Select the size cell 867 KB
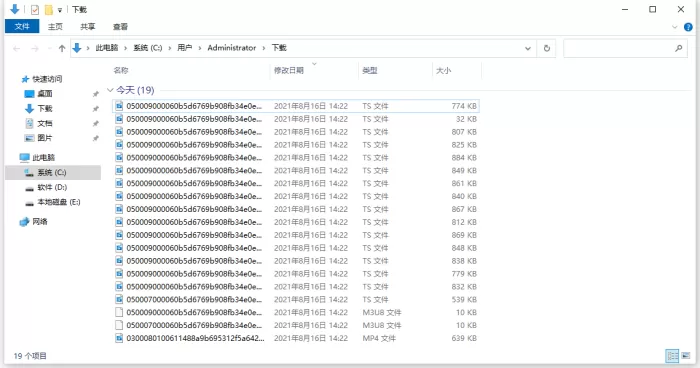 click(464, 209)
